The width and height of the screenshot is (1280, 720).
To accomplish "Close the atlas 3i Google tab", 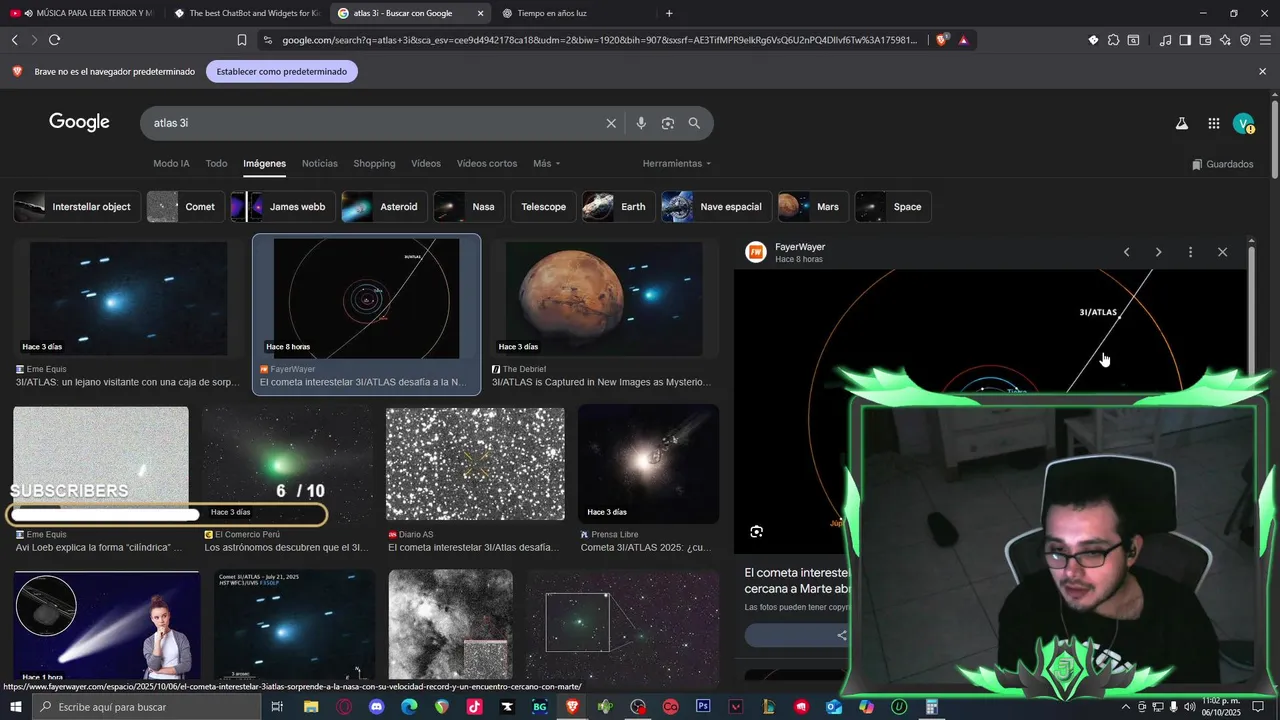I will point(481,13).
